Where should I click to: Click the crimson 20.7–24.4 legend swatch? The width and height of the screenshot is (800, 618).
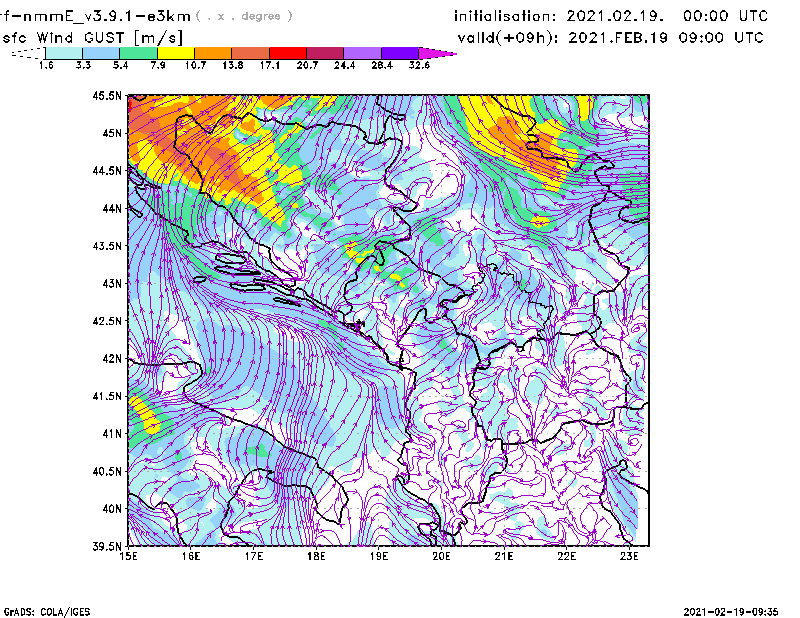click(325, 53)
